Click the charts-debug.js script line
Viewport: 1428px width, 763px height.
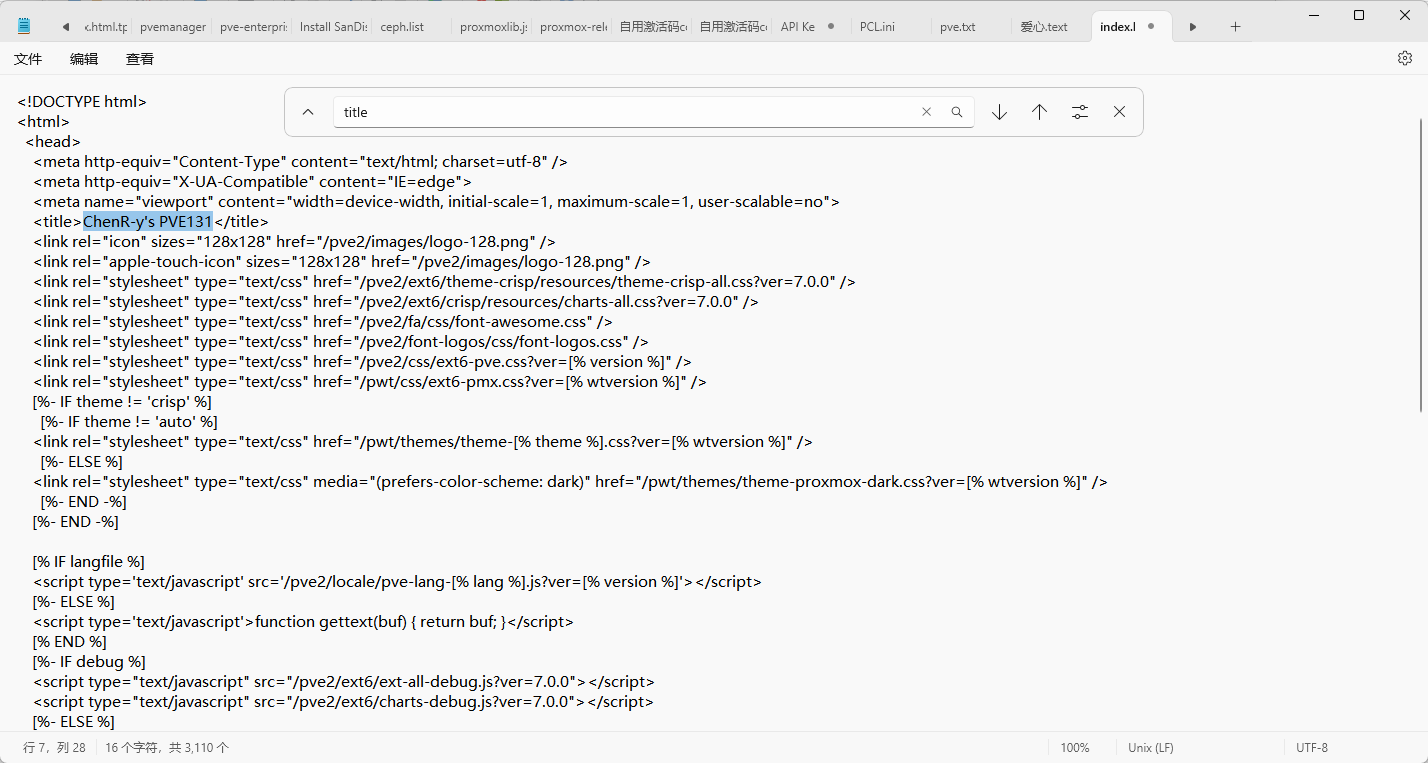click(x=343, y=701)
